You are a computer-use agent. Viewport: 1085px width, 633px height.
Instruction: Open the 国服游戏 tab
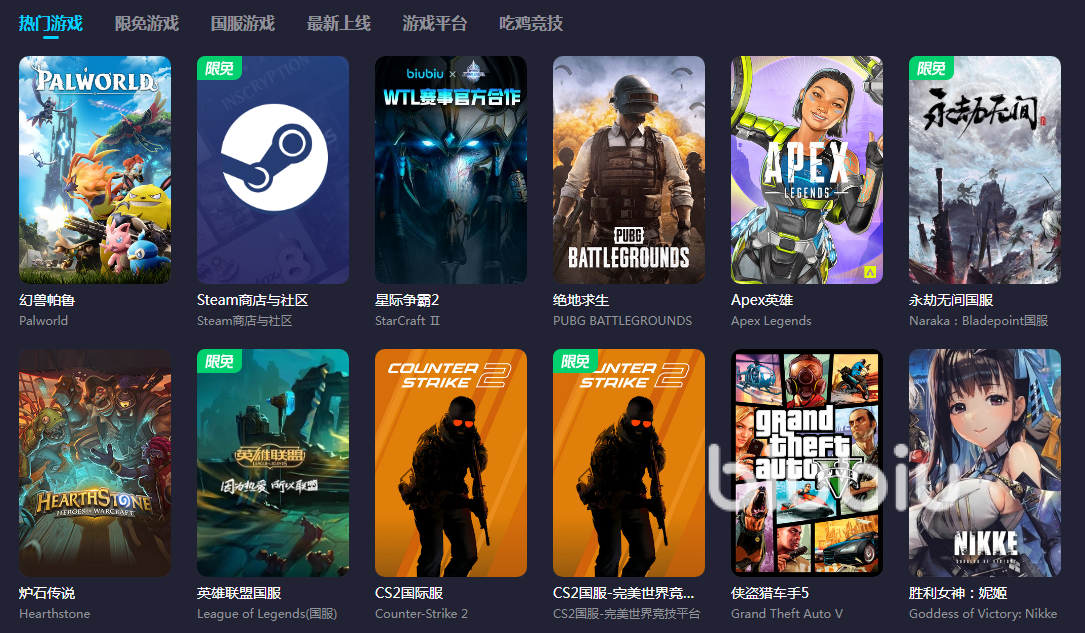point(243,23)
